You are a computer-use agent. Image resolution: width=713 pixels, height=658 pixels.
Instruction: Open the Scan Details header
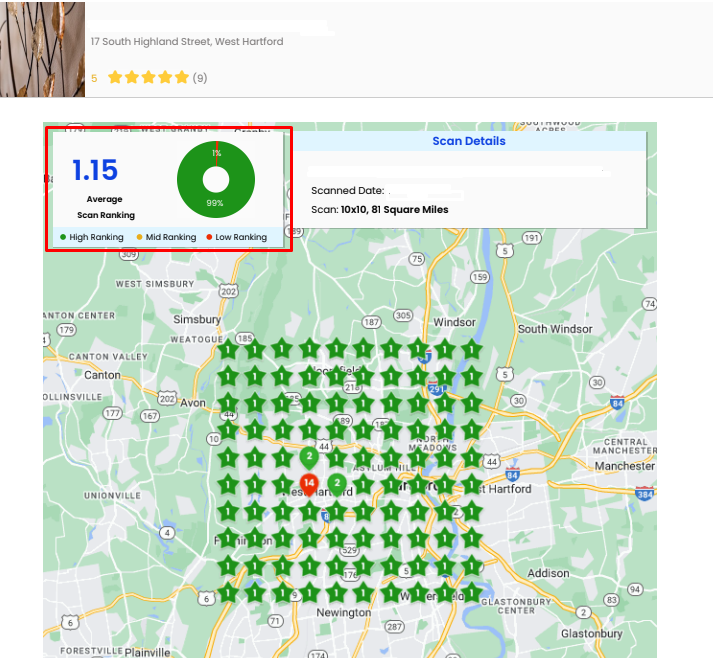[x=469, y=141]
